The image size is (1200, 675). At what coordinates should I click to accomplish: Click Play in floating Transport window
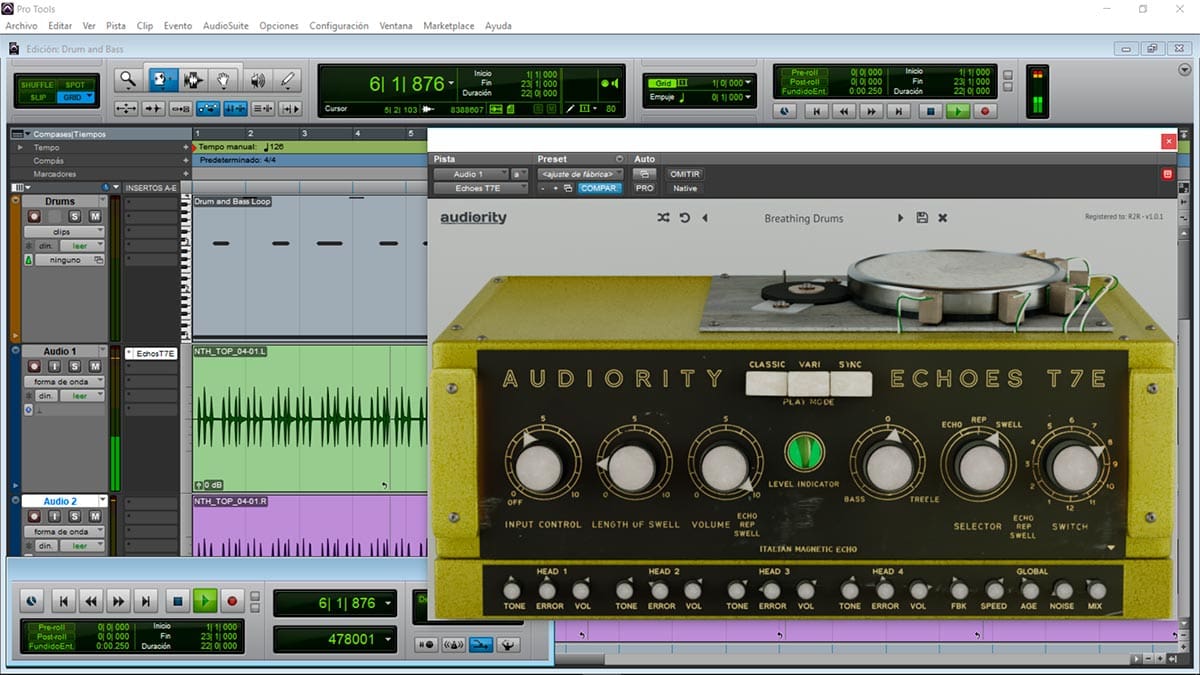tap(205, 601)
